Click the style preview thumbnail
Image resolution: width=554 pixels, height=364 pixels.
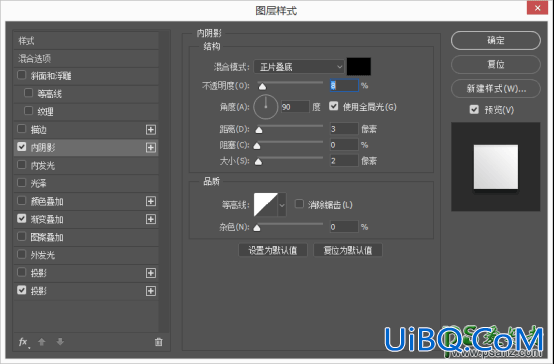pyautogui.click(x=496, y=167)
